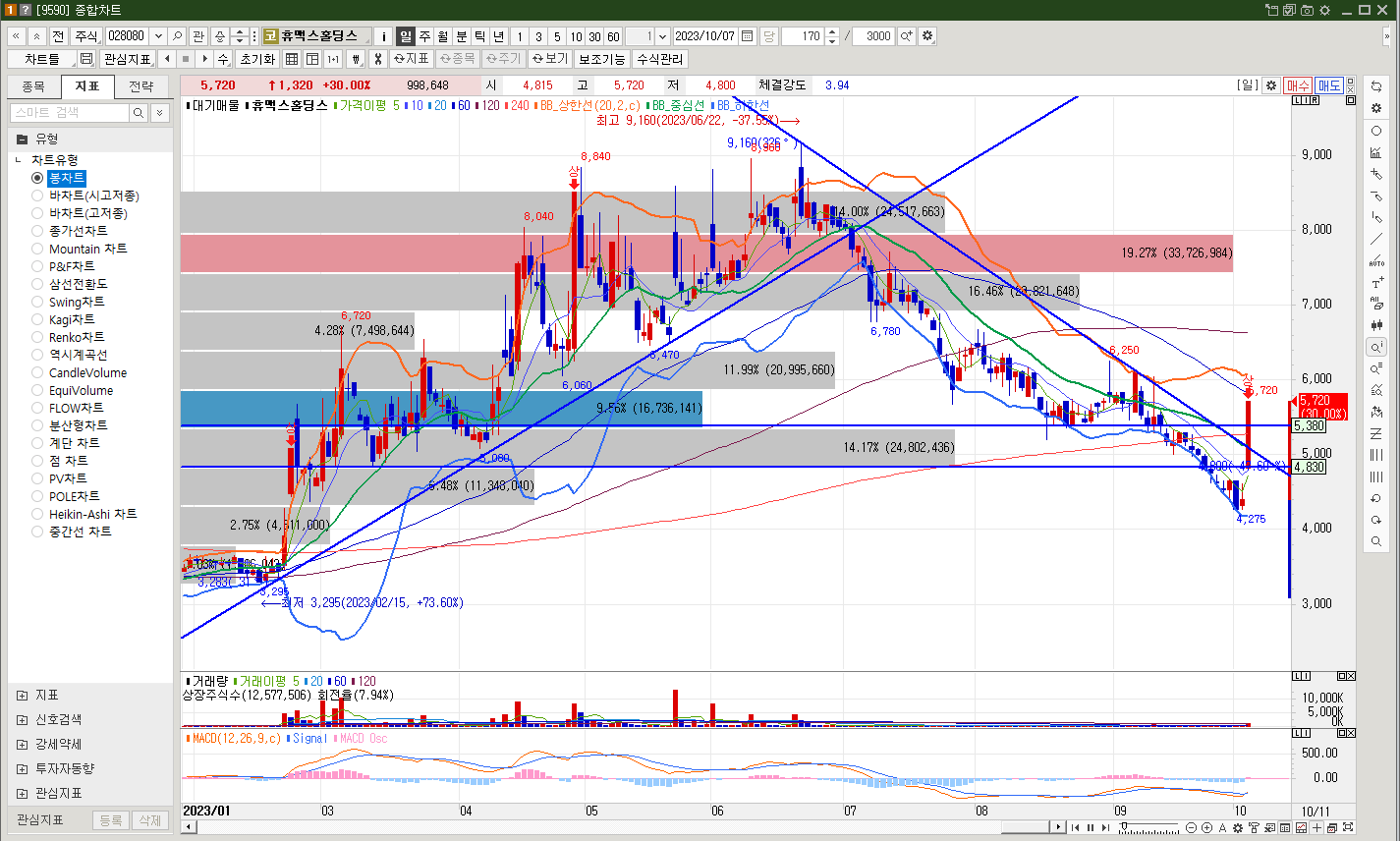
Task: Expand the 신호검색 tree section
Action: point(22,719)
